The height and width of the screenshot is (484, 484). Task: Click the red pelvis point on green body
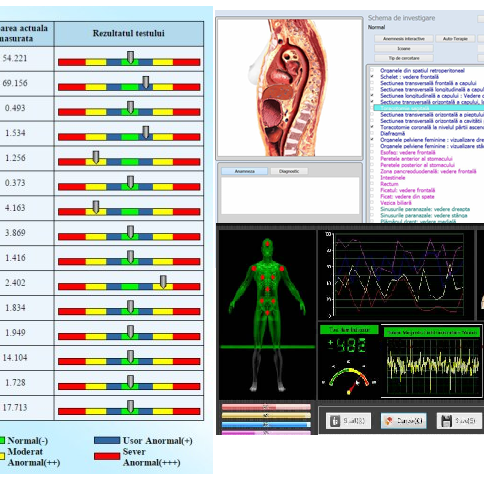tap(267, 313)
